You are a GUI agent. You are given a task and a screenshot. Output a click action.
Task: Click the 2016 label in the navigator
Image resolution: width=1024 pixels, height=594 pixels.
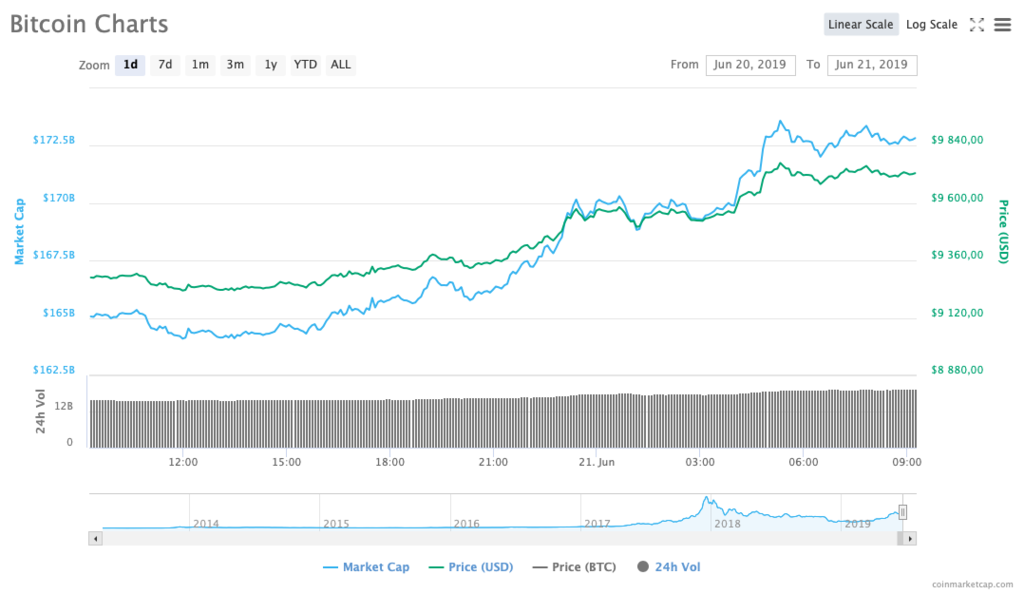(466, 524)
